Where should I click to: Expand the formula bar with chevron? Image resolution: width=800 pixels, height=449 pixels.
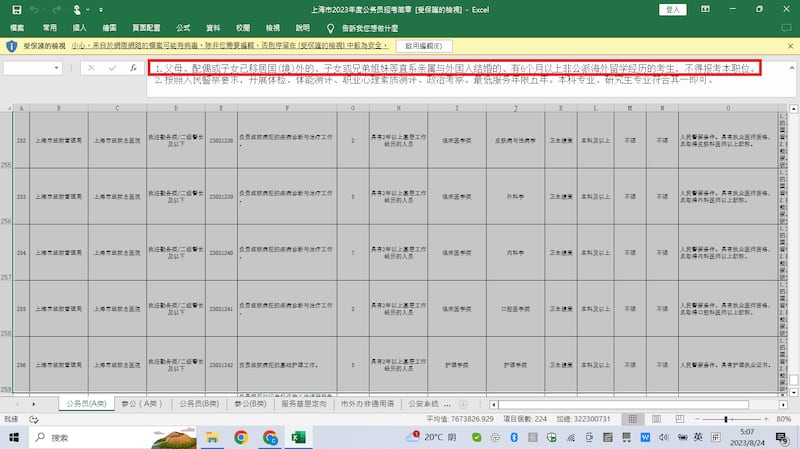coord(791,68)
